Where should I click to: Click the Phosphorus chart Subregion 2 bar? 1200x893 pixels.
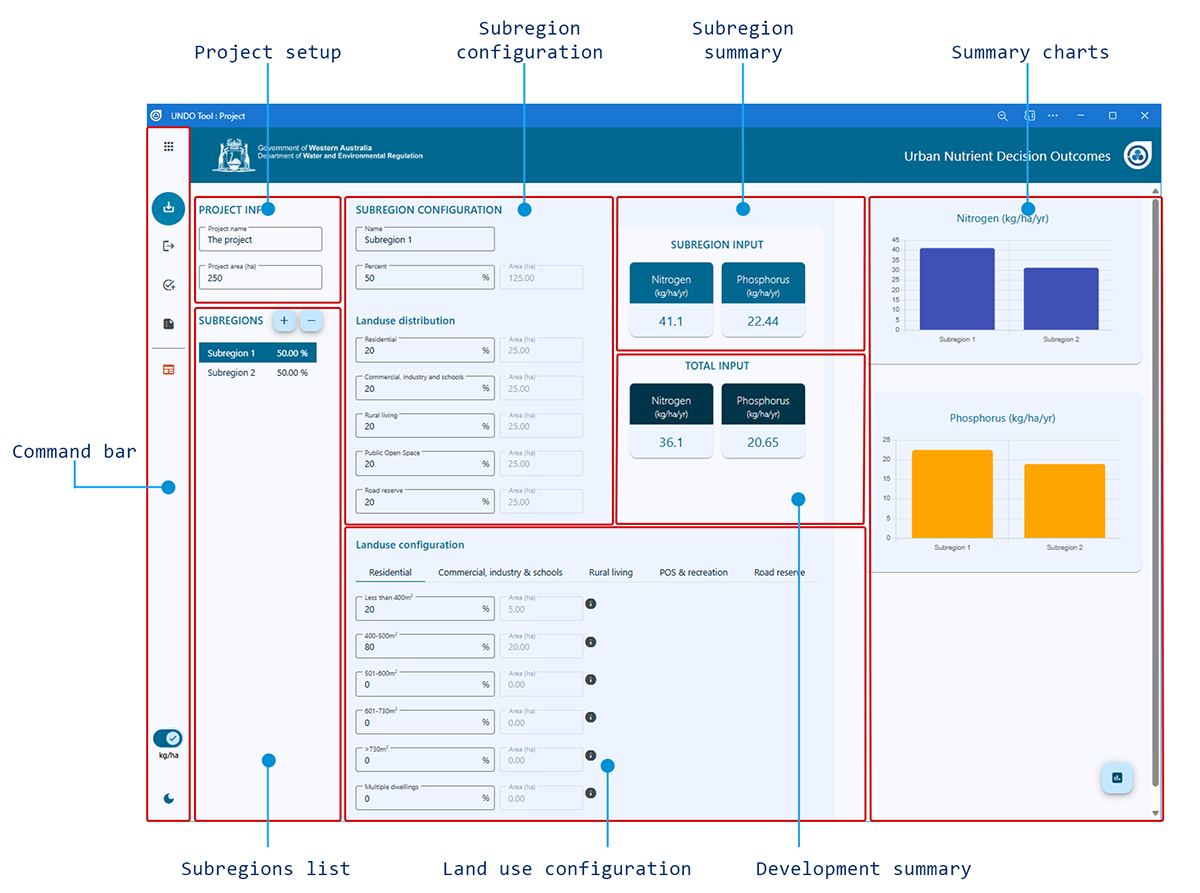coord(1064,501)
